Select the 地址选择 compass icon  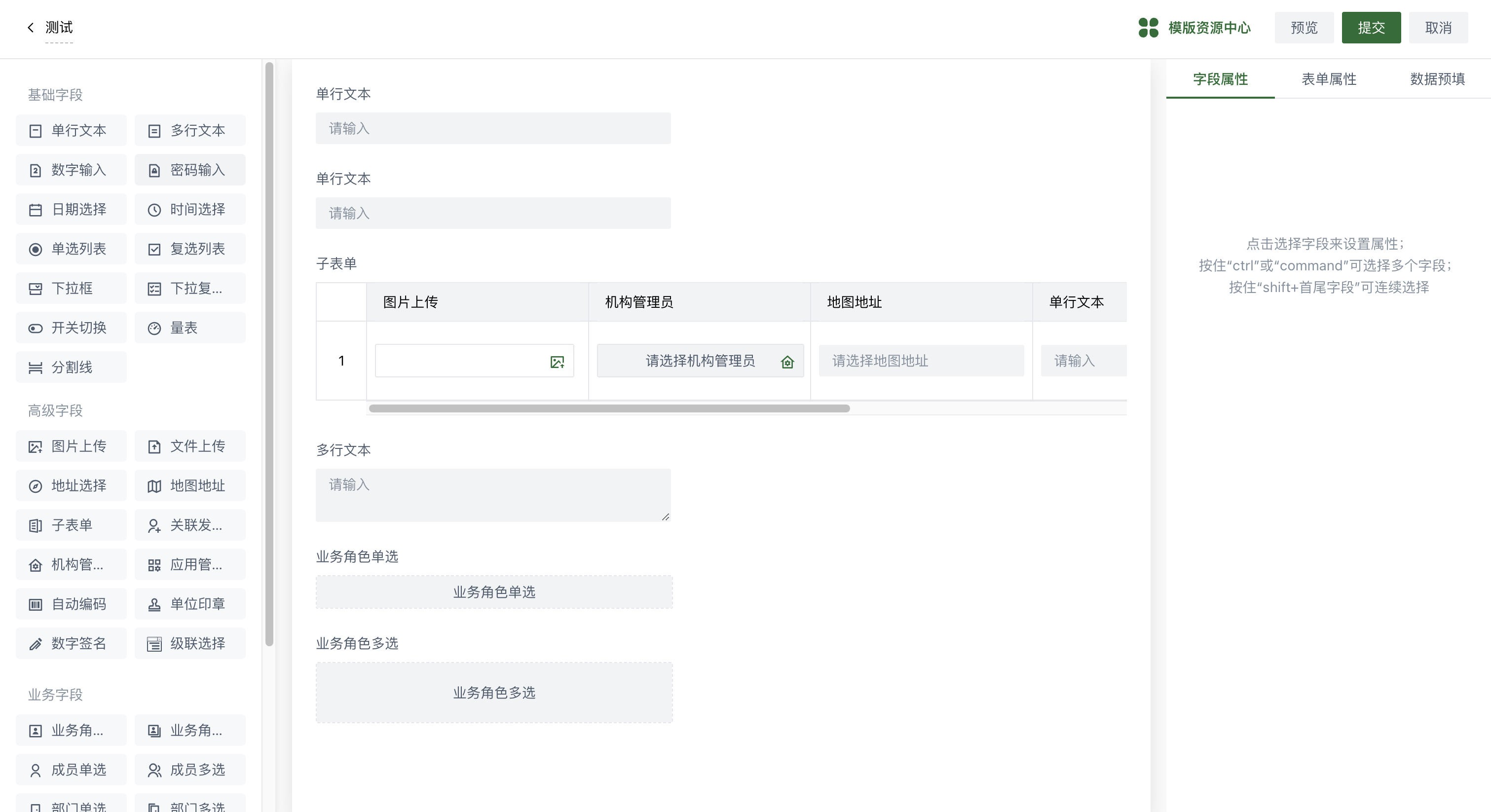click(x=36, y=485)
